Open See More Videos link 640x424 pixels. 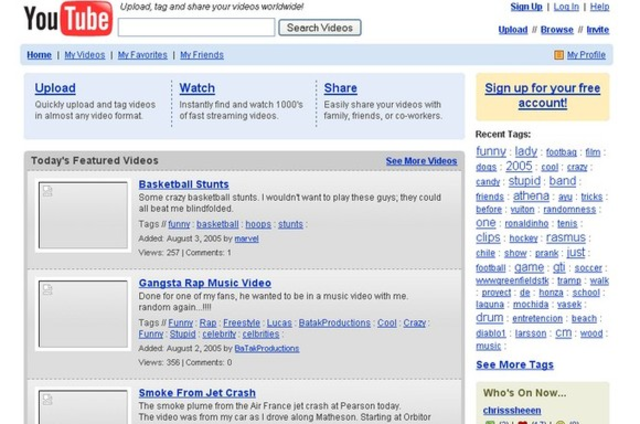421,161
